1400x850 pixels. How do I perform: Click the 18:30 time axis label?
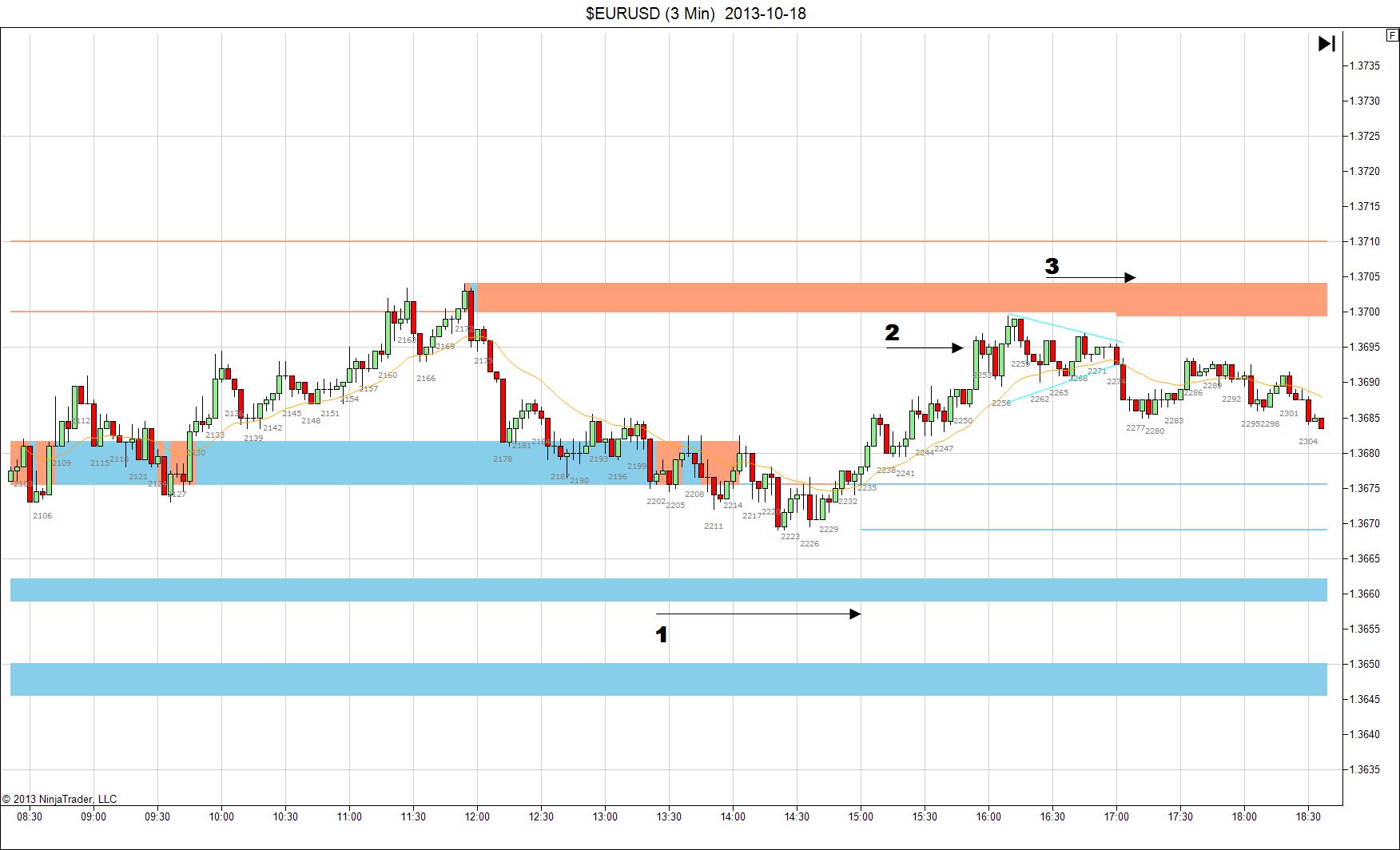click(x=1308, y=816)
